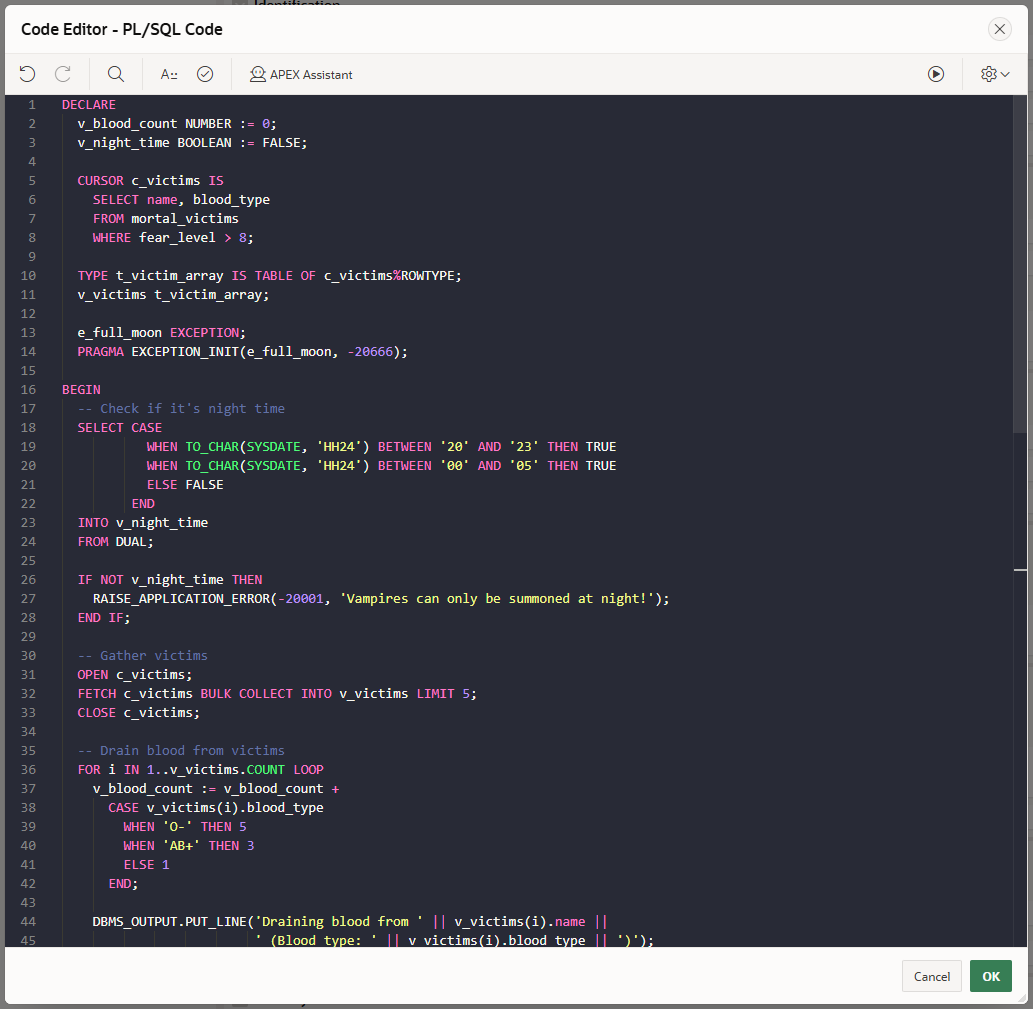Click 'SELECT name, blood_type' line
Screen dimensions: 1033x1009
pos(181,200)
